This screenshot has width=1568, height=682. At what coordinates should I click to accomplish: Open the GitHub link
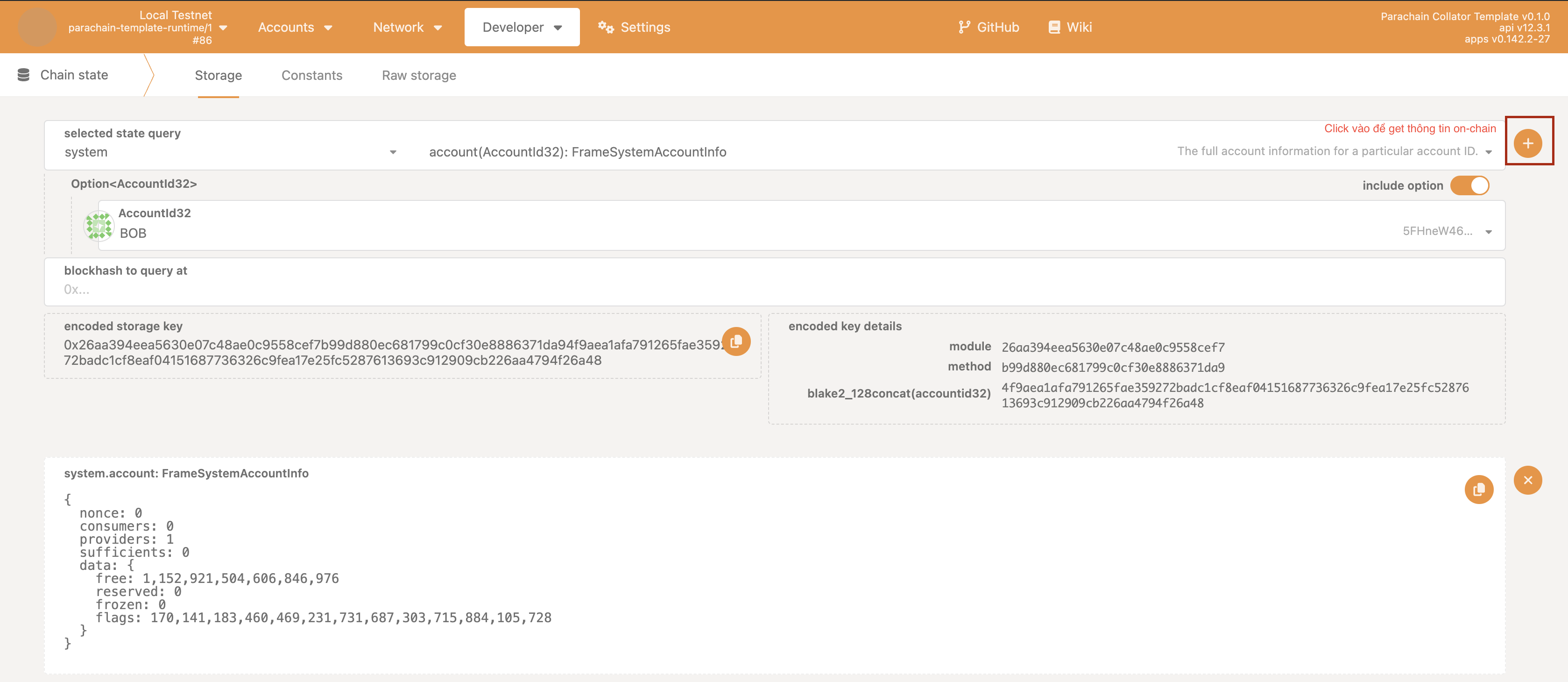tap(988, 28)
